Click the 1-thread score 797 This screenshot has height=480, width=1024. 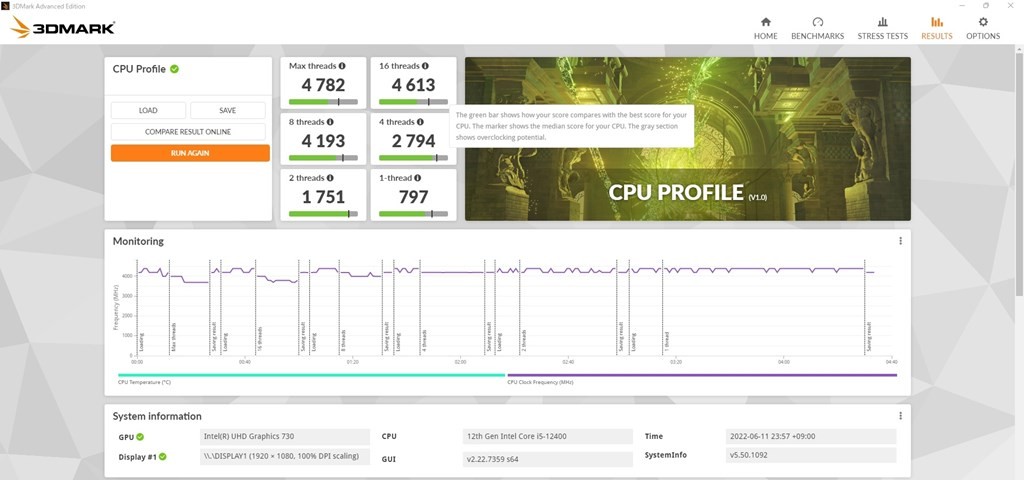pyautogui.click(x=413, y=197)
